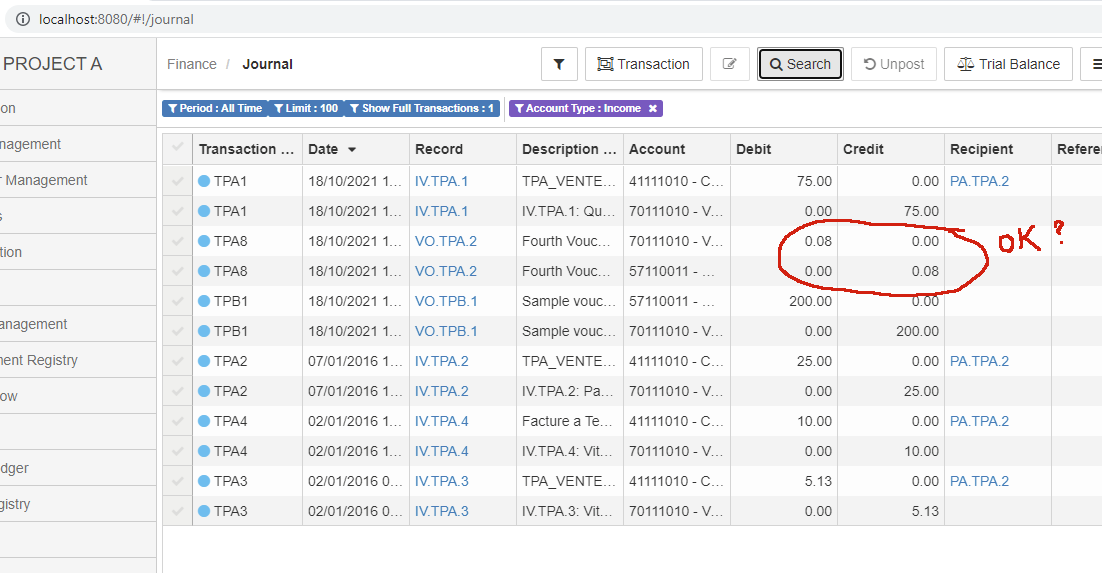Select first TPA8 row checkmark
This screenshot has width=1102, height=573.
[177, 241]
